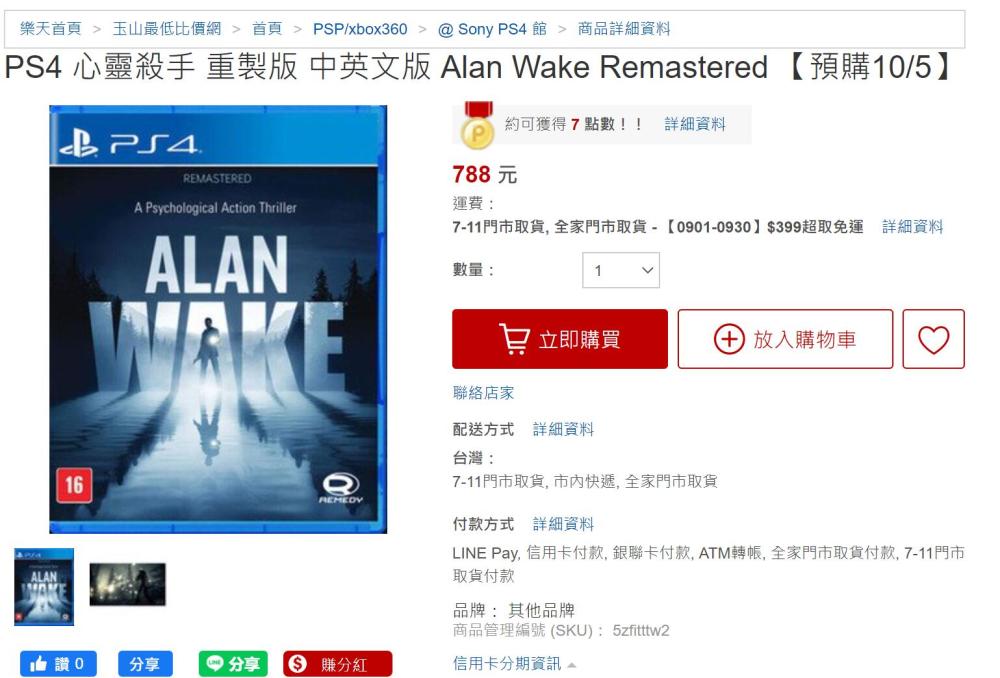Open 詳細資料 next to 付款方式
Viewport: 1000px width, 678px height.
pos(563,524)
